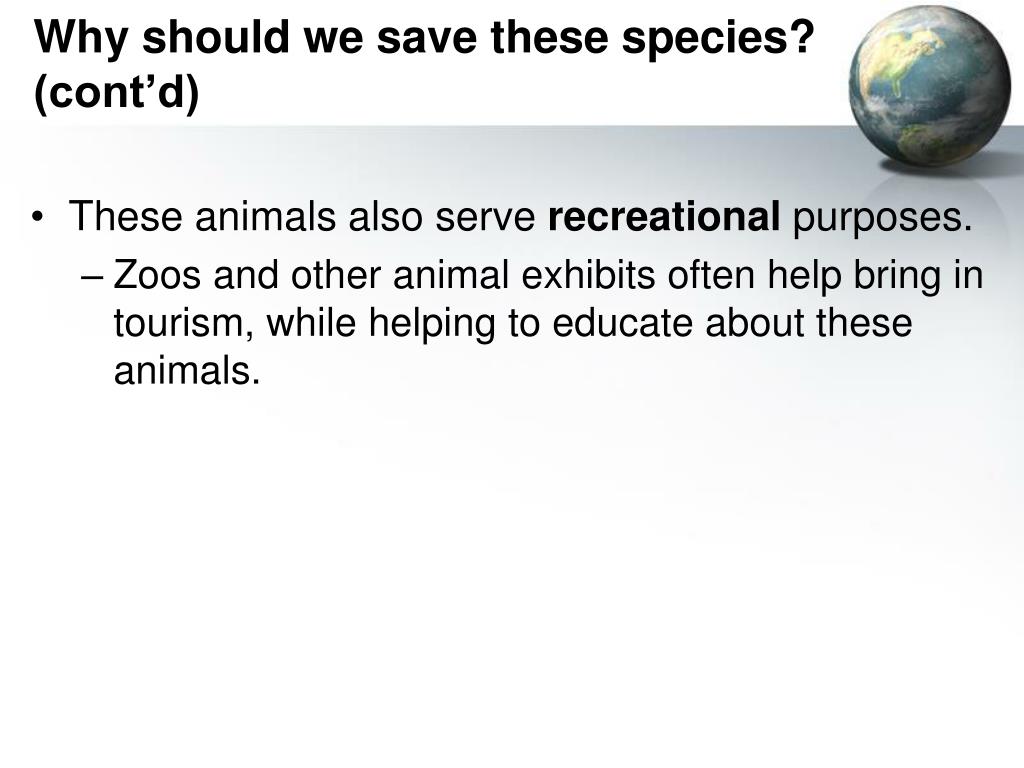Select the word 'often' in sub-bullet
1024x768 pixels.
click(x=711, y=275)
